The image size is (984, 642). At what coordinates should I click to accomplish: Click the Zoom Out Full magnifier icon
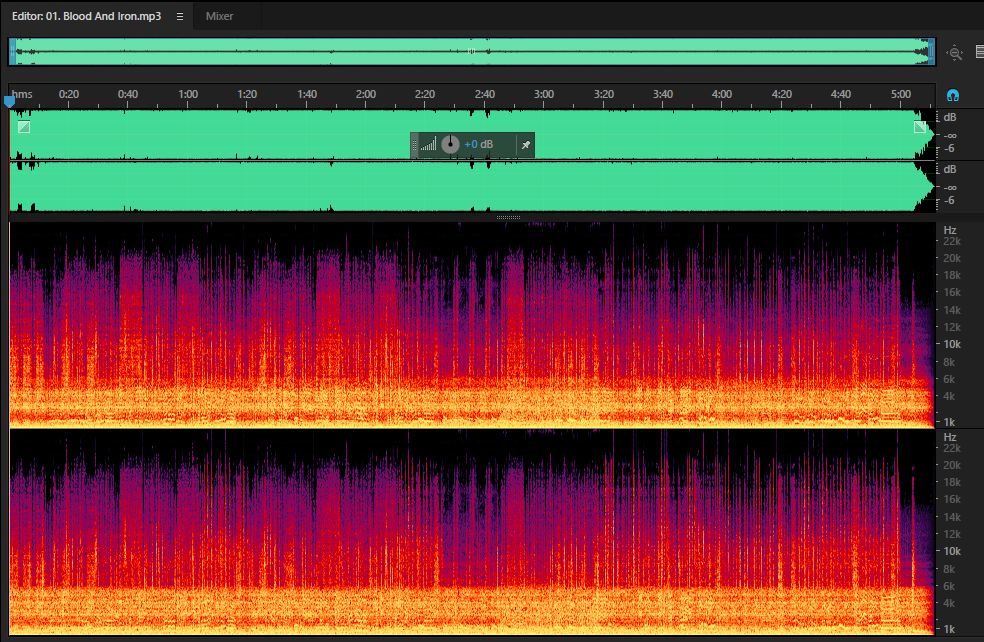pyautogui.click(x=955, y=53)
